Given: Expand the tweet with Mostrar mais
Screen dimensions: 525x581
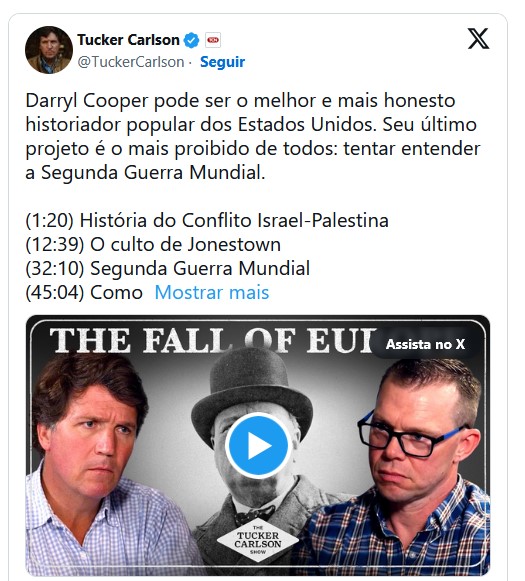Looking at the screenshot, I should coord(212,292).
